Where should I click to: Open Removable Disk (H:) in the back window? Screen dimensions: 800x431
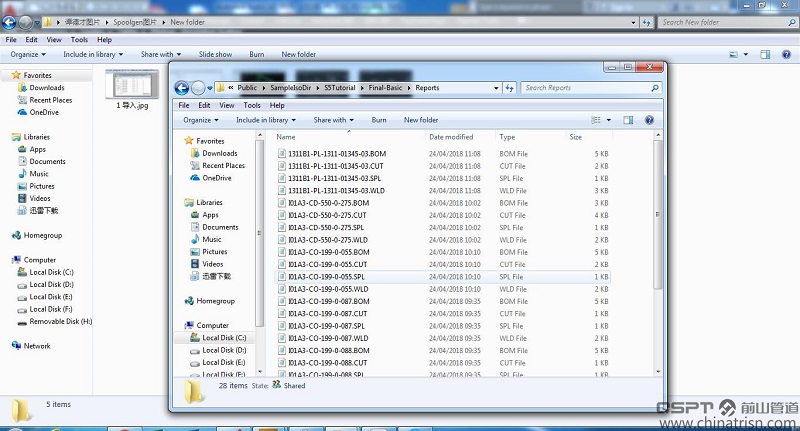pos(22,322)
